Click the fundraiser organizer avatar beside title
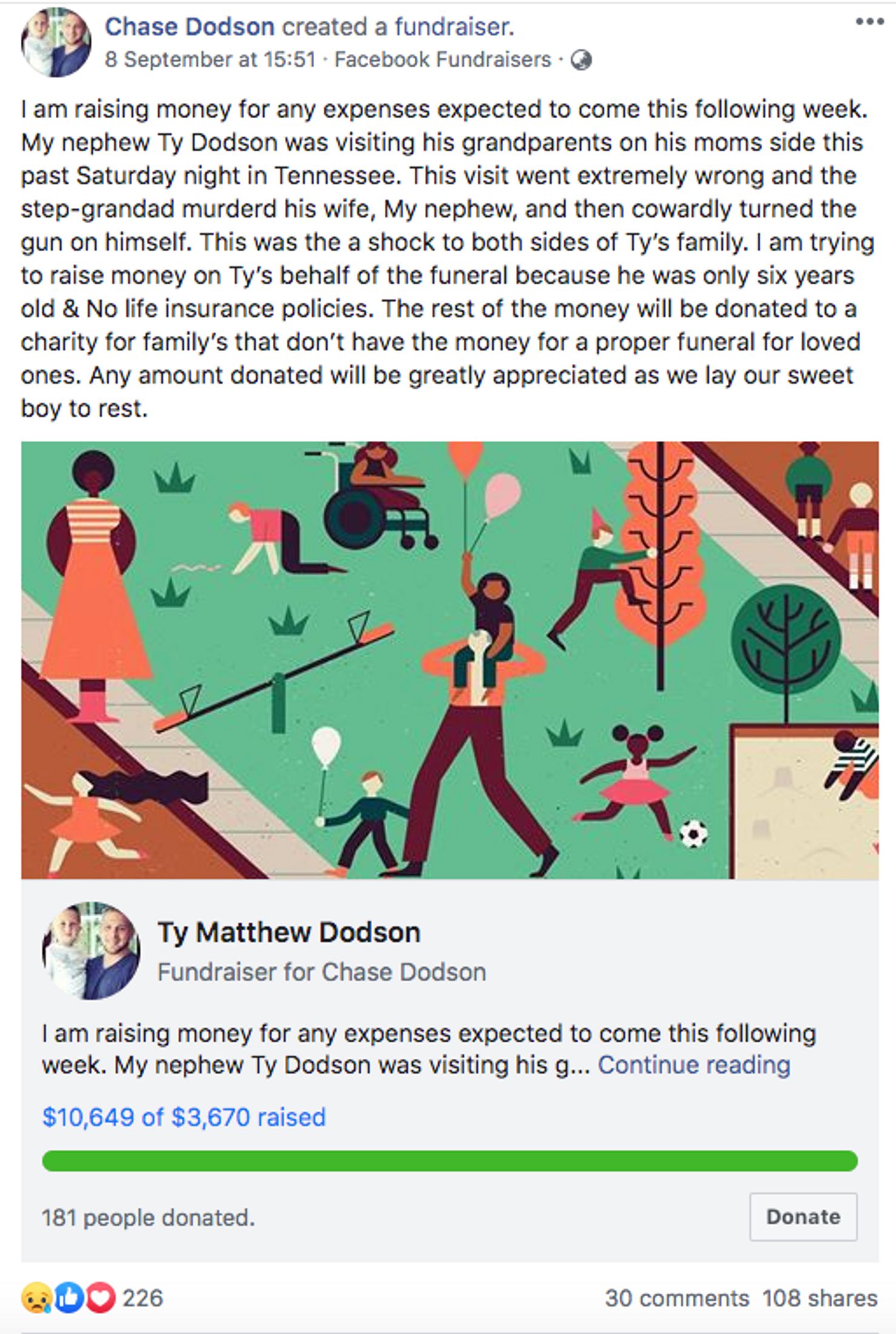This screenshot has height=1334, width=896. pyautogui.click(x=91, y=951)
